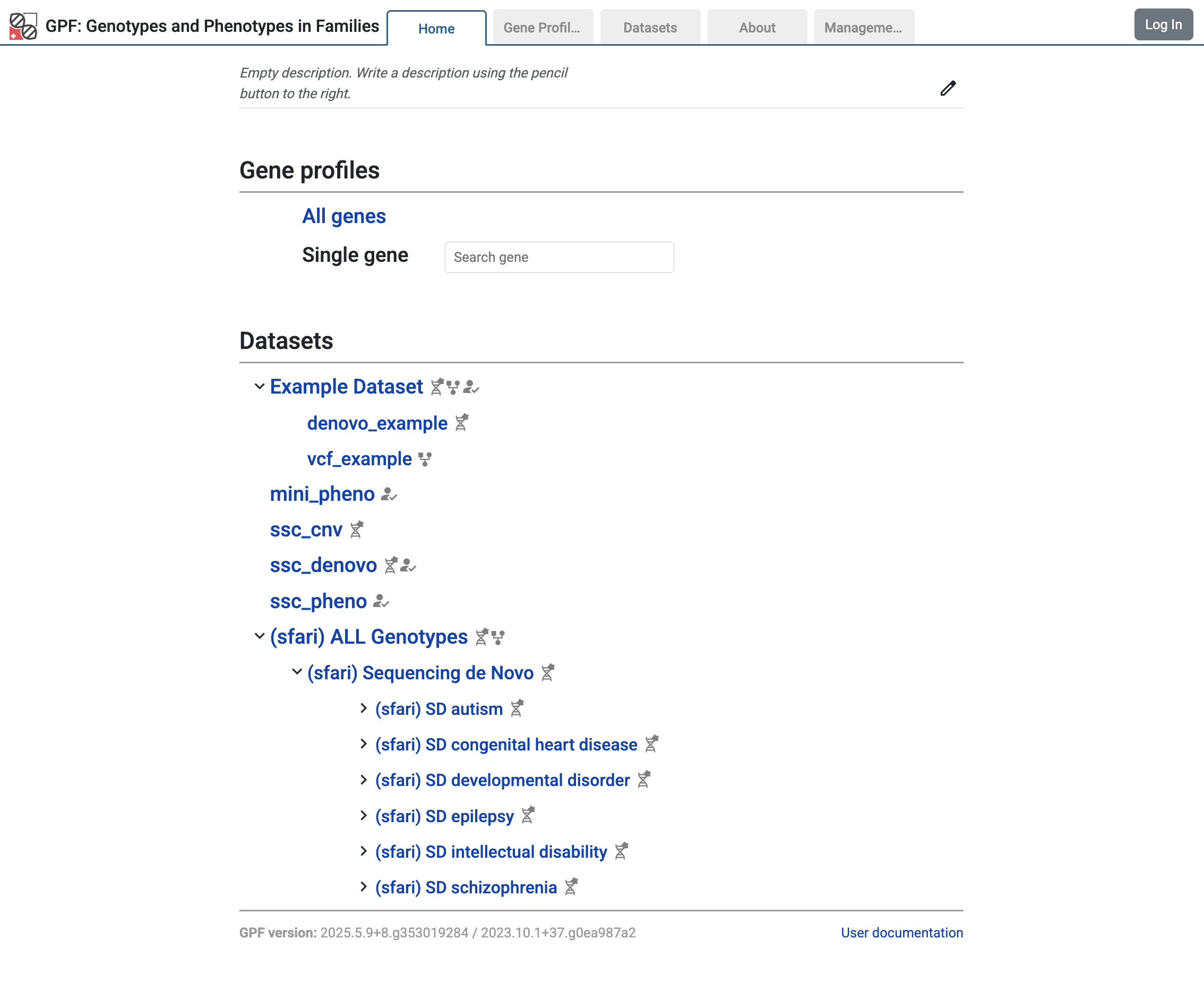The image size is (1204, 1007).
Task: Click inside the Search gene field
Action: coord(559,257)
